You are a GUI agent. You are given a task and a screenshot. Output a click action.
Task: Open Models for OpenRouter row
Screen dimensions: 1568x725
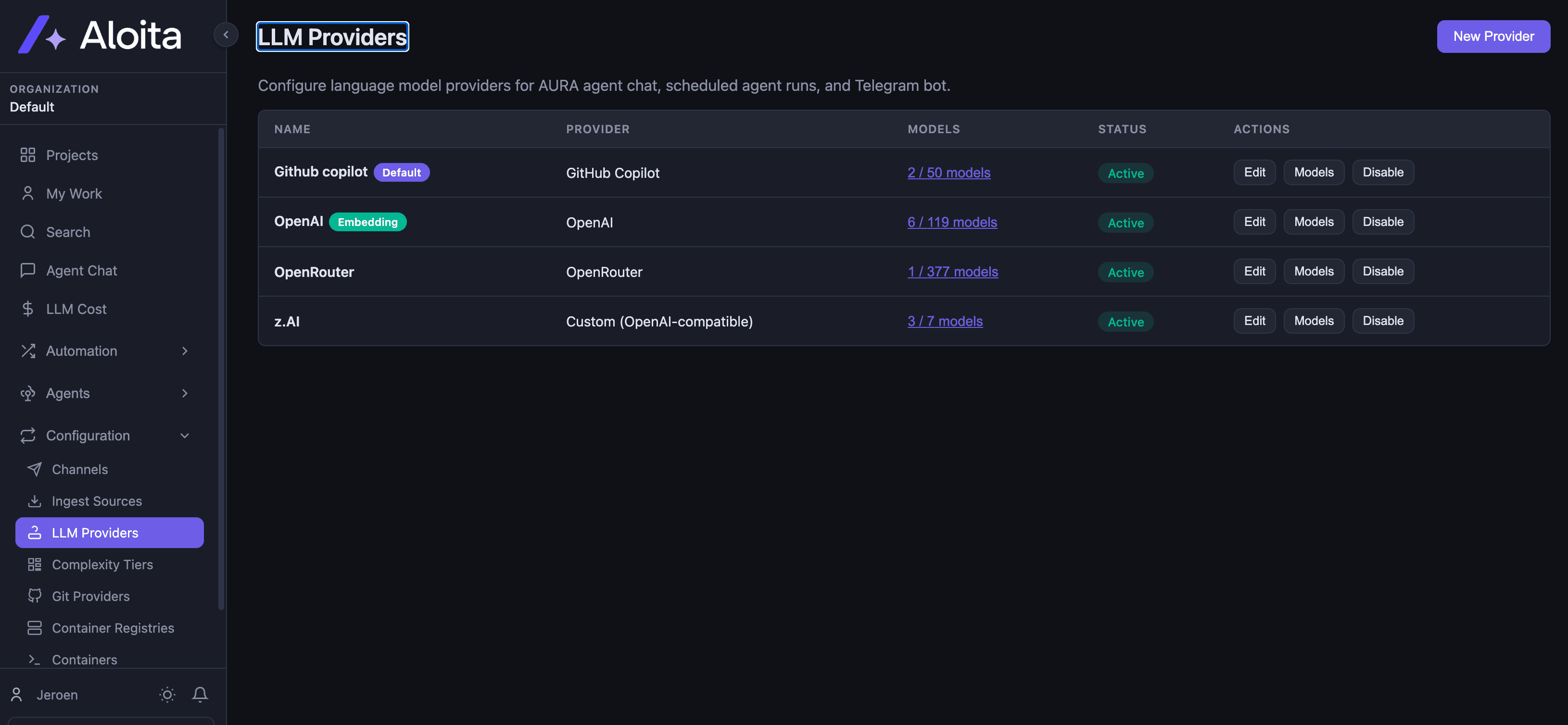pyautogui.click(x=1314, y=271)
